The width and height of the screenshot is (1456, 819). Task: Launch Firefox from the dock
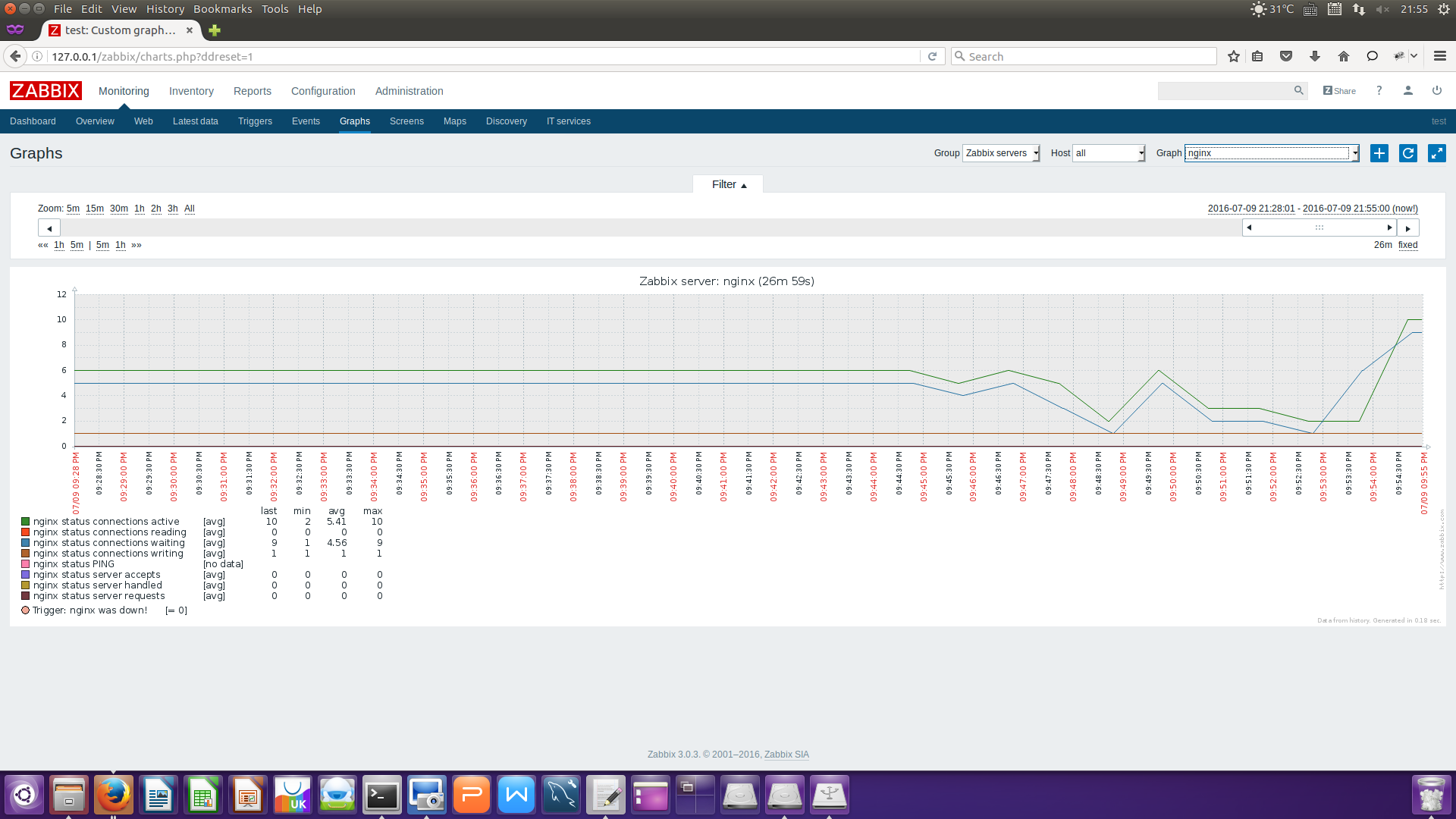point(114,795)
